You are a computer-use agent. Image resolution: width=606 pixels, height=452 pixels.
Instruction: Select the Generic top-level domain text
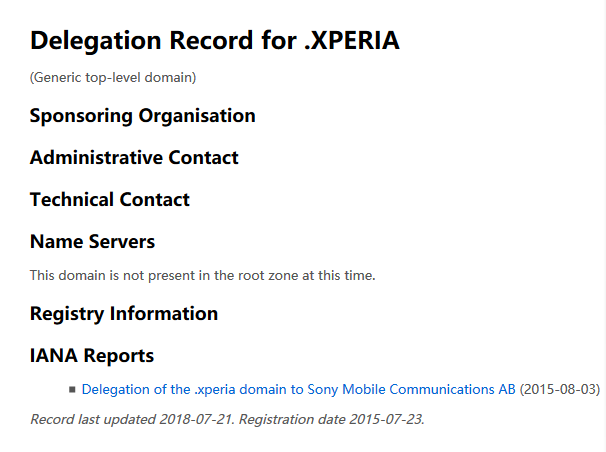(113, 77)
